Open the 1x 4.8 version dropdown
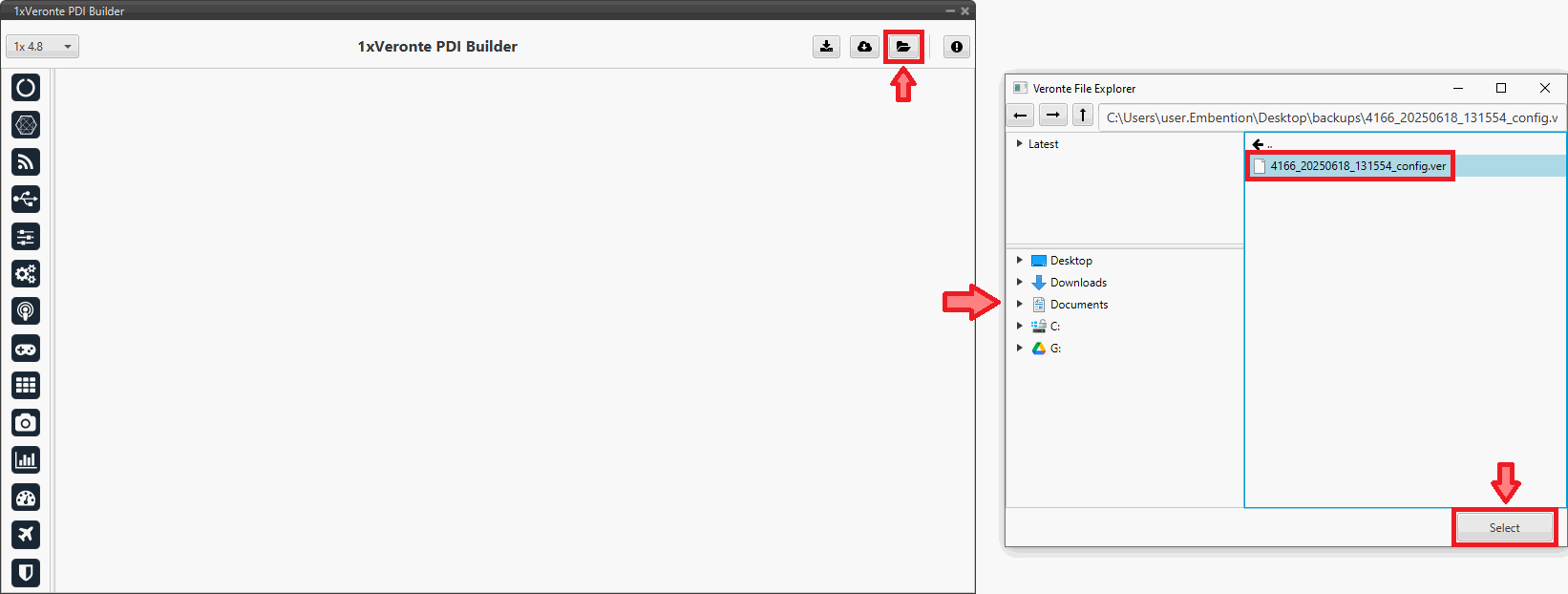Image resolution: width=1568 pixels, height=594 pixels. pos(42,47)
